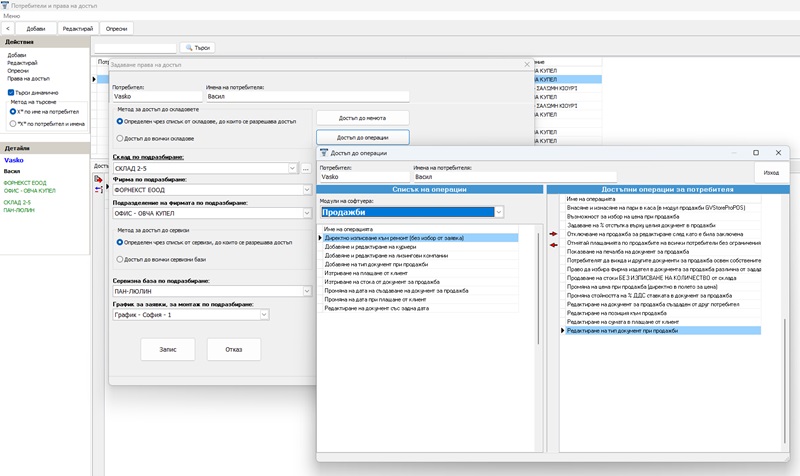Open the Продажби software module dropdown
Viewport: 800px width, 476px height.
coord(498,212)
